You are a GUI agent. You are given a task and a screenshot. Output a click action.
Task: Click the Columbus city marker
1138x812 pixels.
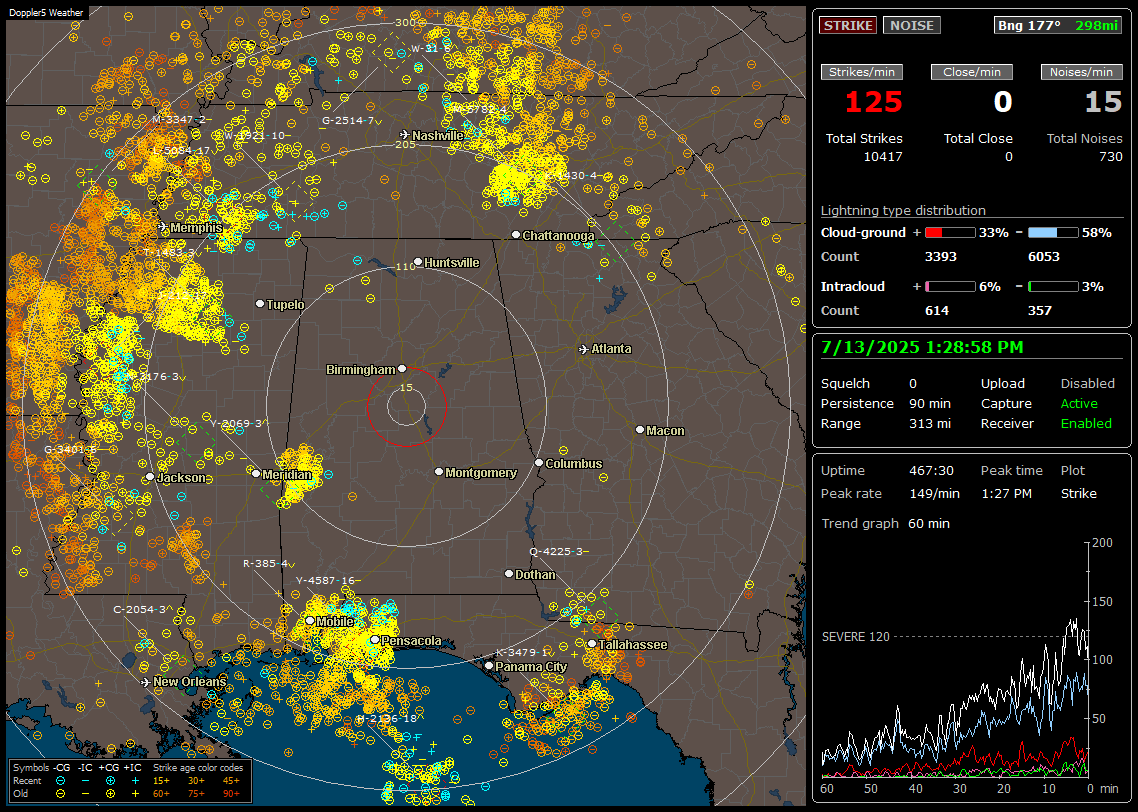click(539, 462)
